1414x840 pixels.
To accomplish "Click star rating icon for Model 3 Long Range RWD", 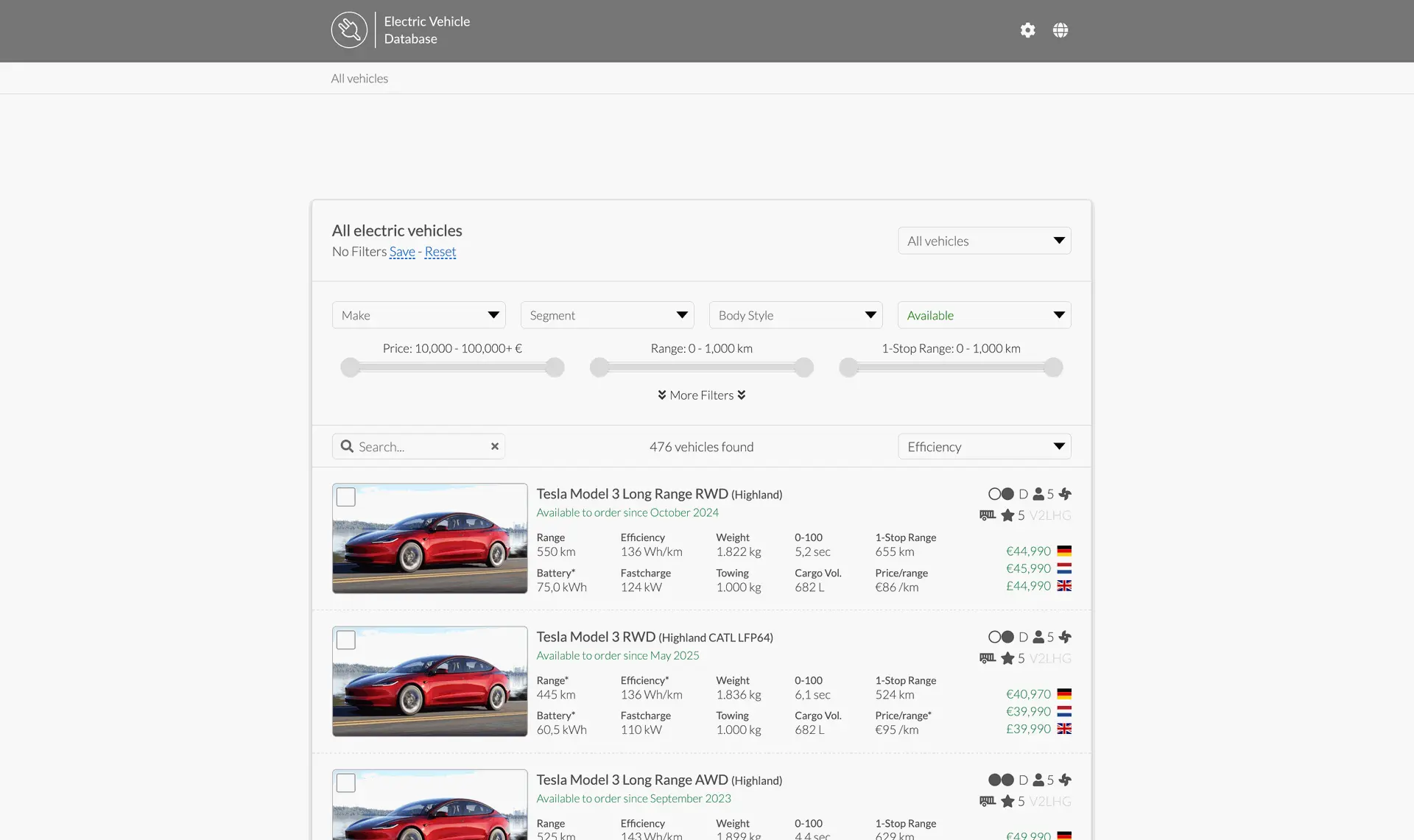I will 1007,515.
